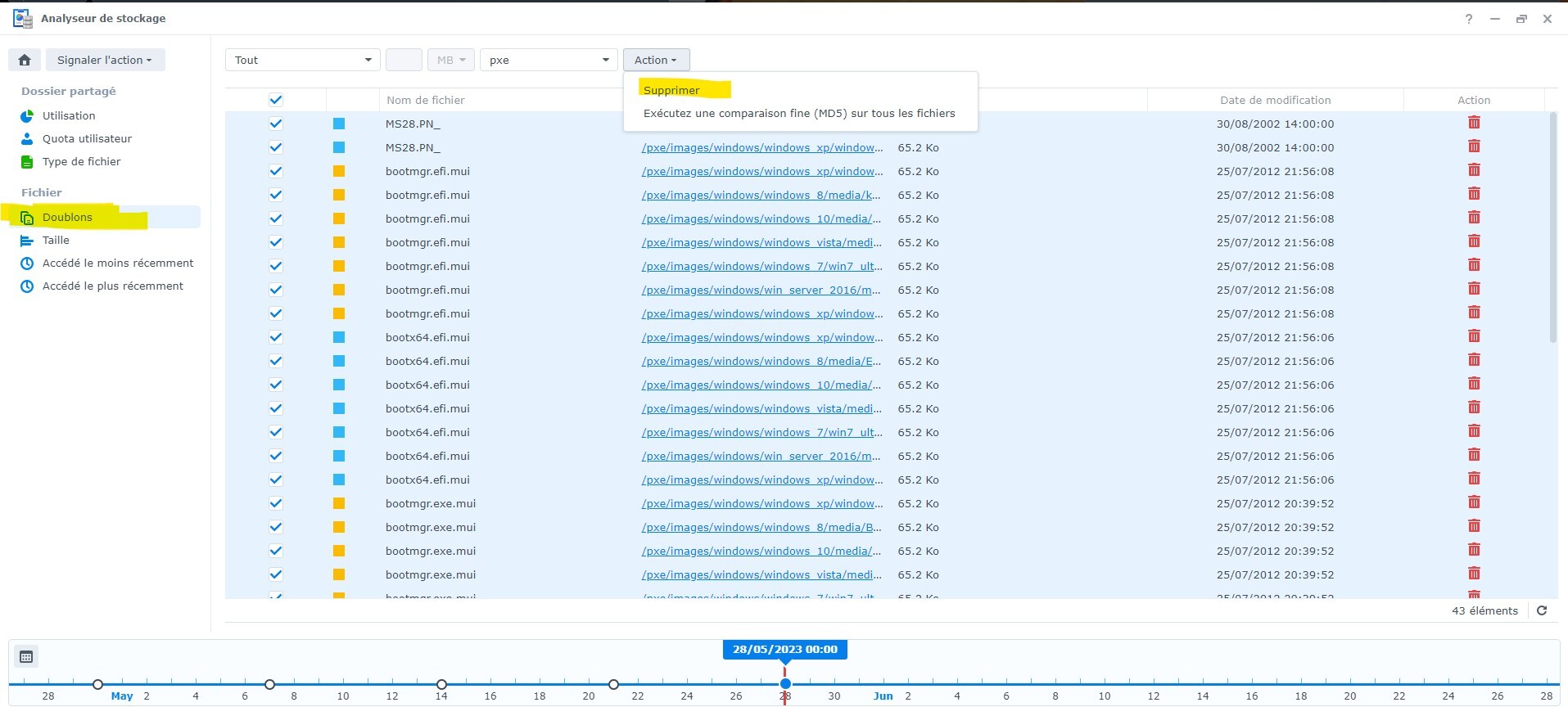The image size is (1568, 707).
Task: Jump to the May 21 timeline point
Action: (613, 684)
